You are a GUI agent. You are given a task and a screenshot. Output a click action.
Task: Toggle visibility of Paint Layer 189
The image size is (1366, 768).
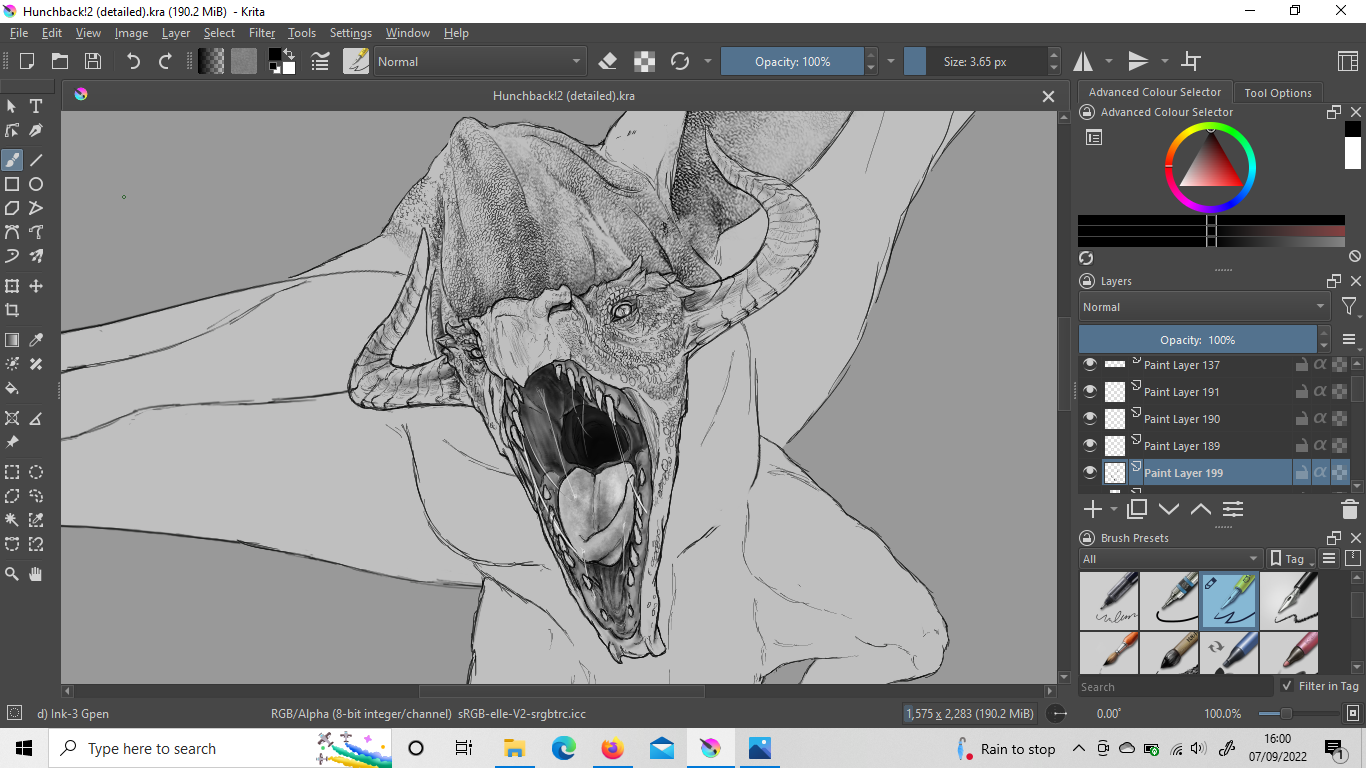point(1090,446)
